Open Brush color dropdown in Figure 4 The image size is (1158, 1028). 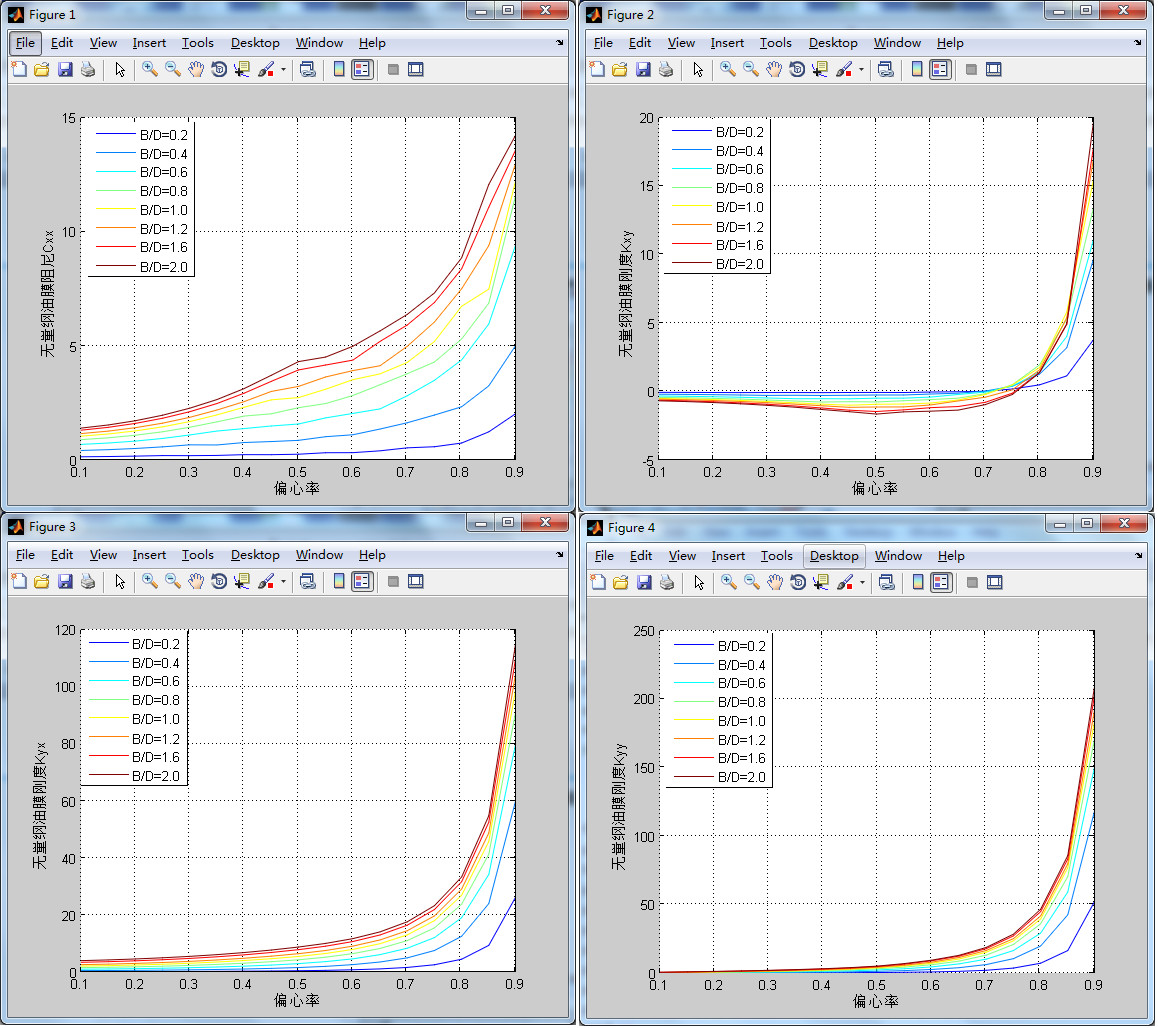coord(862,583)
